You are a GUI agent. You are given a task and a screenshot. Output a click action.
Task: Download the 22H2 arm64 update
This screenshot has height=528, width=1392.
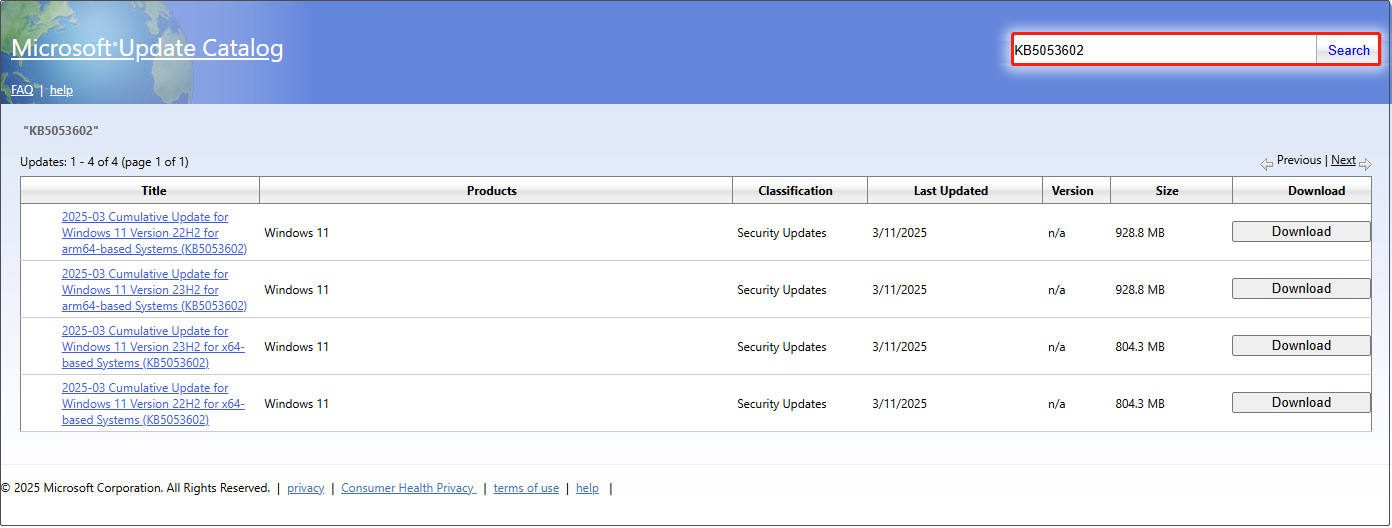click(x=1301, y=231)
